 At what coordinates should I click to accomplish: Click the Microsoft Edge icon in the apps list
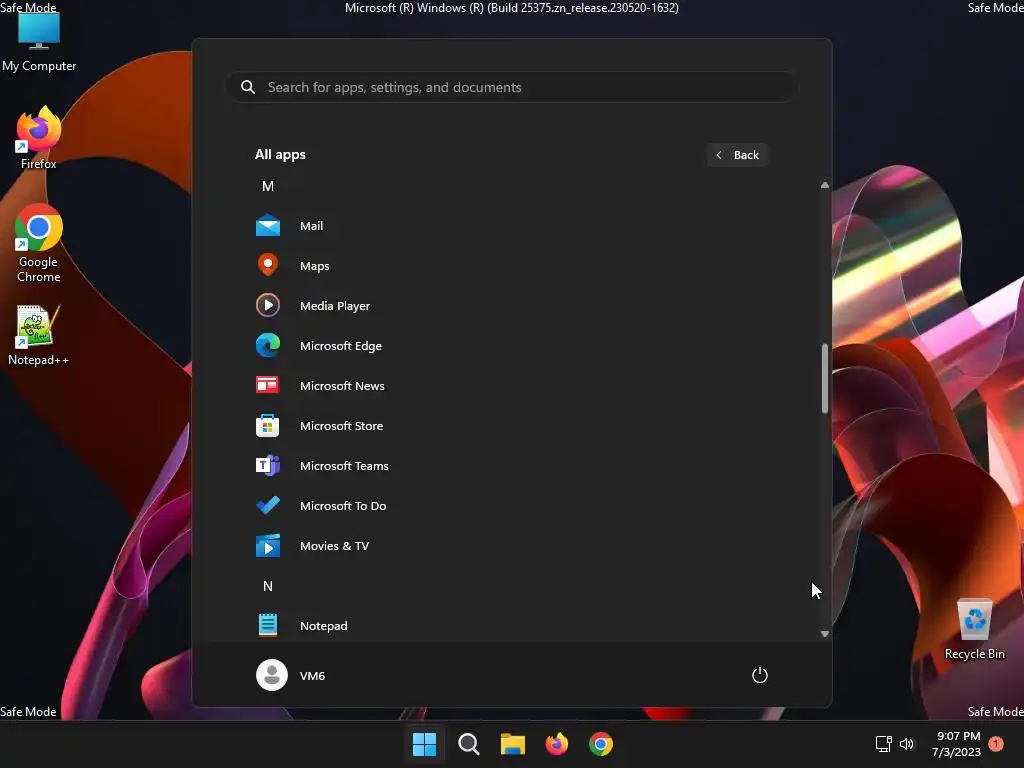coord(268,345)
